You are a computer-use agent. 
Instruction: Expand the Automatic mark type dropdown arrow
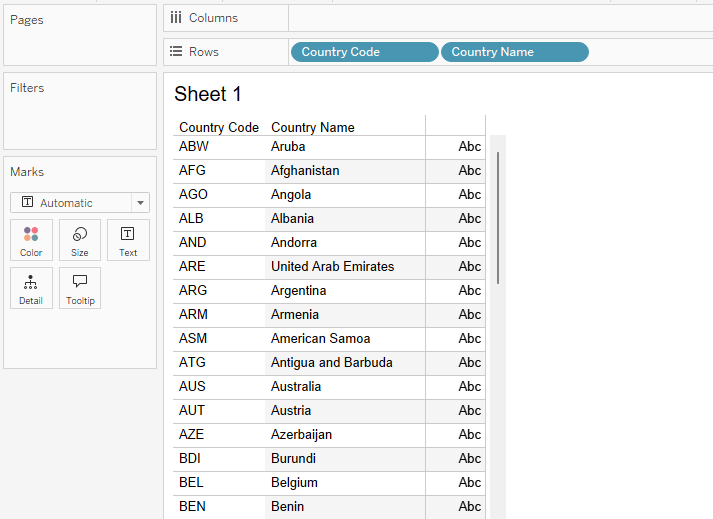[x=141, y=203]
